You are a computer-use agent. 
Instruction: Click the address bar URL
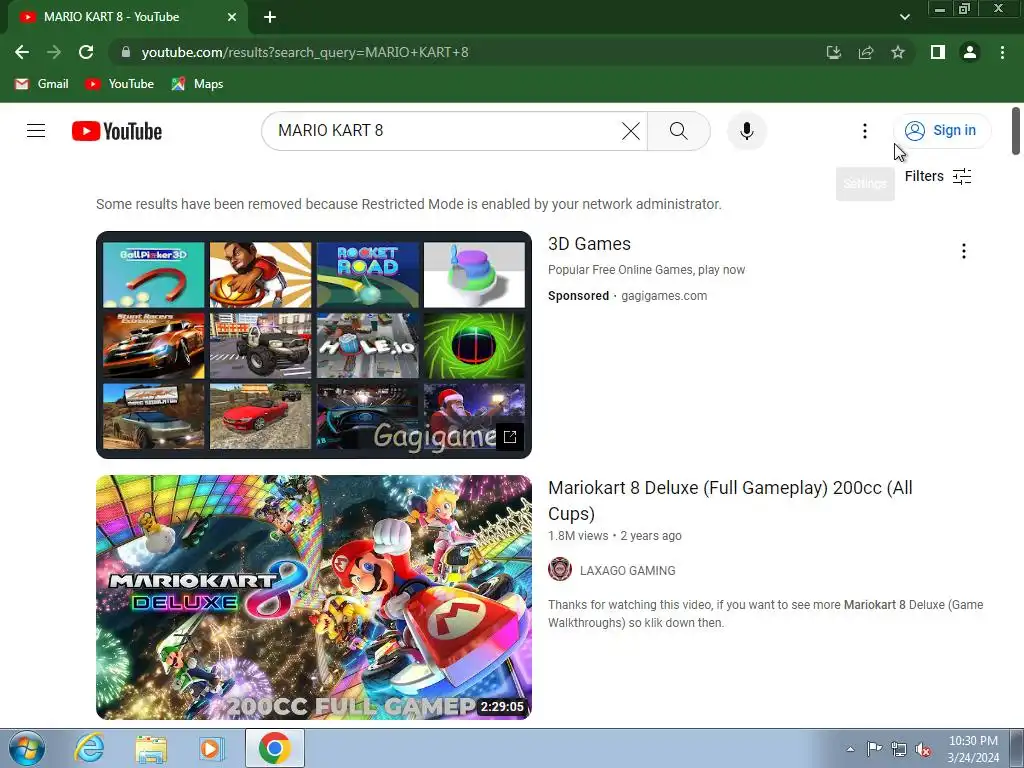[x=305, y=52]
